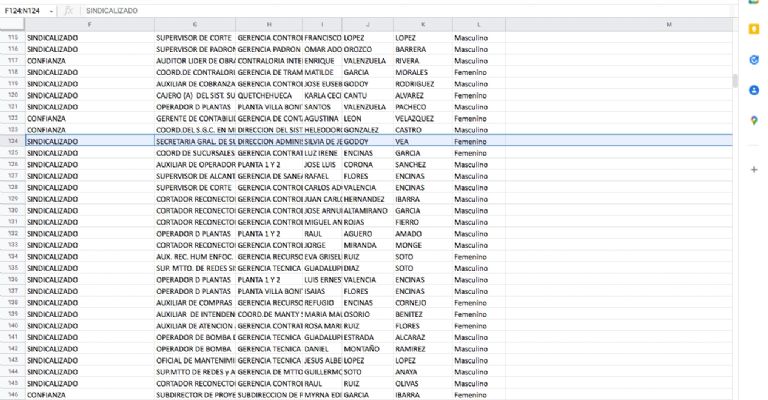Viewport: 768px width, 400px height.
Task: Select row 146 header
Action: (x=13, y=395)
